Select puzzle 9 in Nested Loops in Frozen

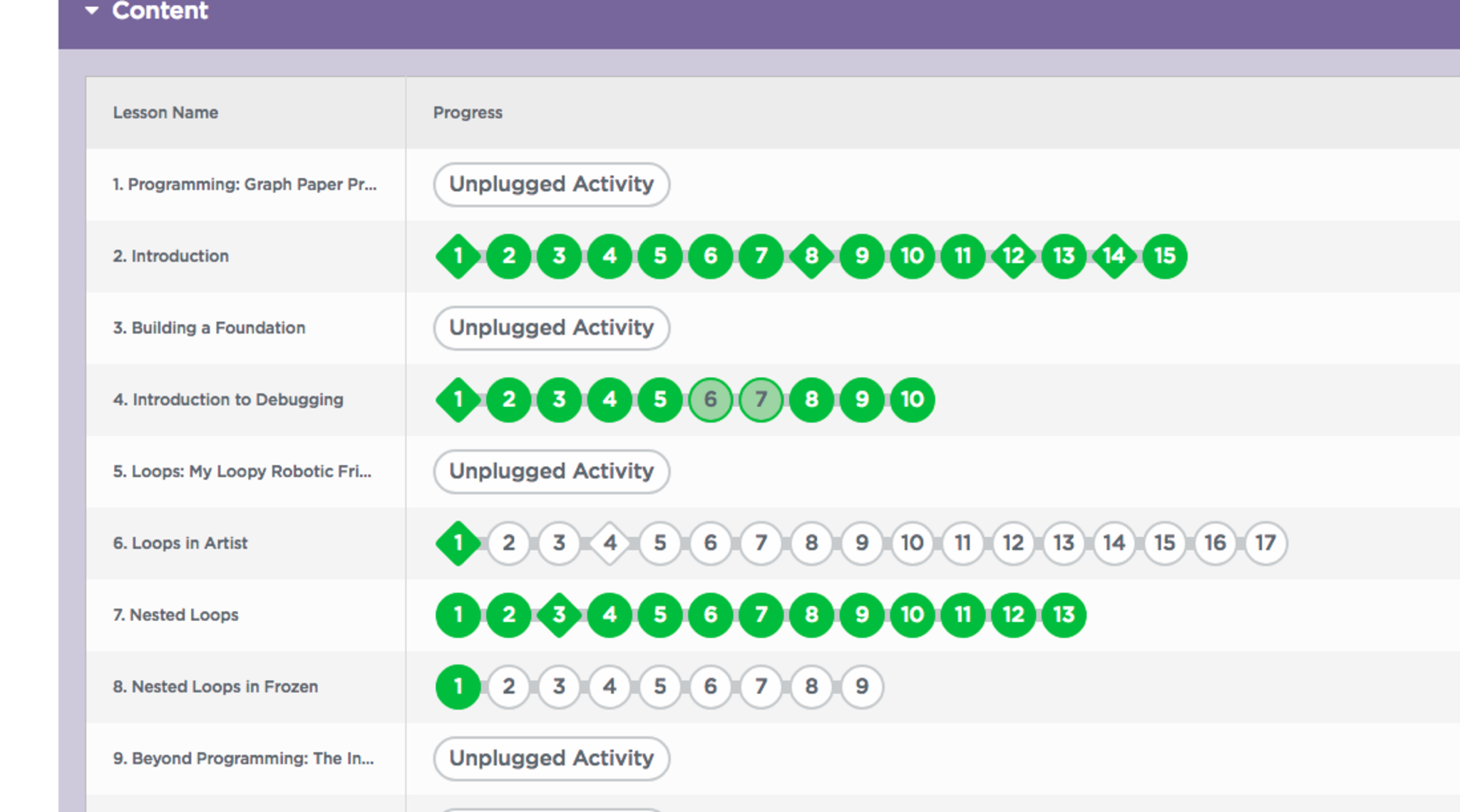[862, 687]
